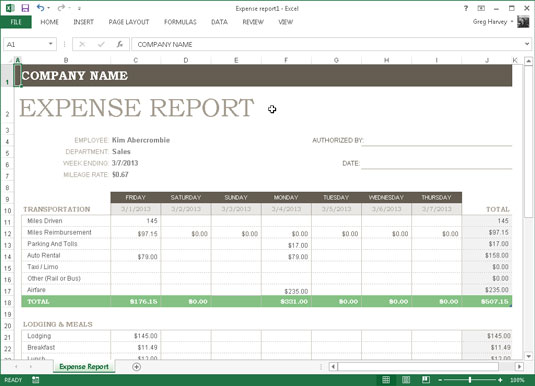
Task: Open Excel Help question mark icon
Action: click(466, 8)
